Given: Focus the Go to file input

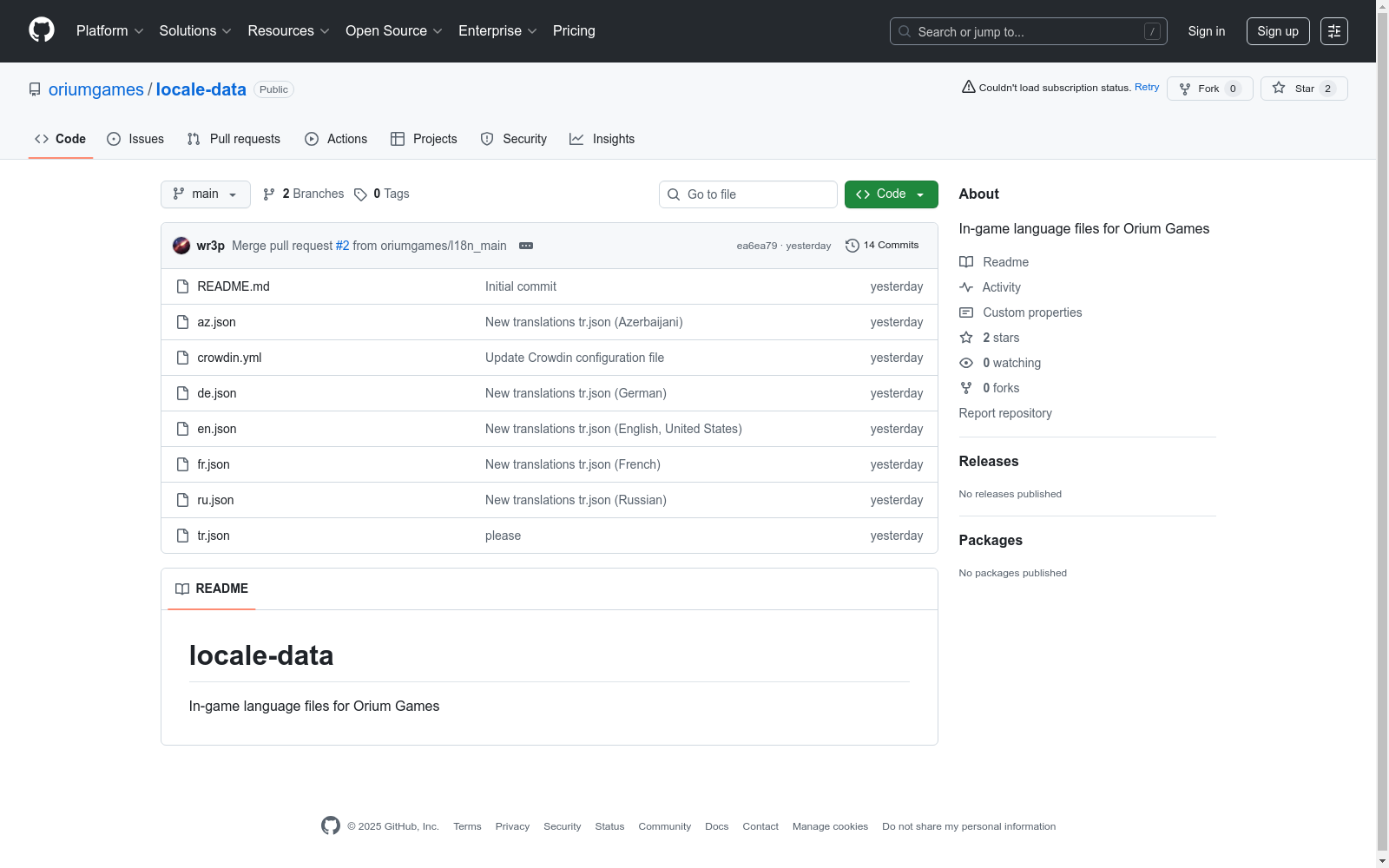Looking at the screenshot, I should (x=748, y=194).
